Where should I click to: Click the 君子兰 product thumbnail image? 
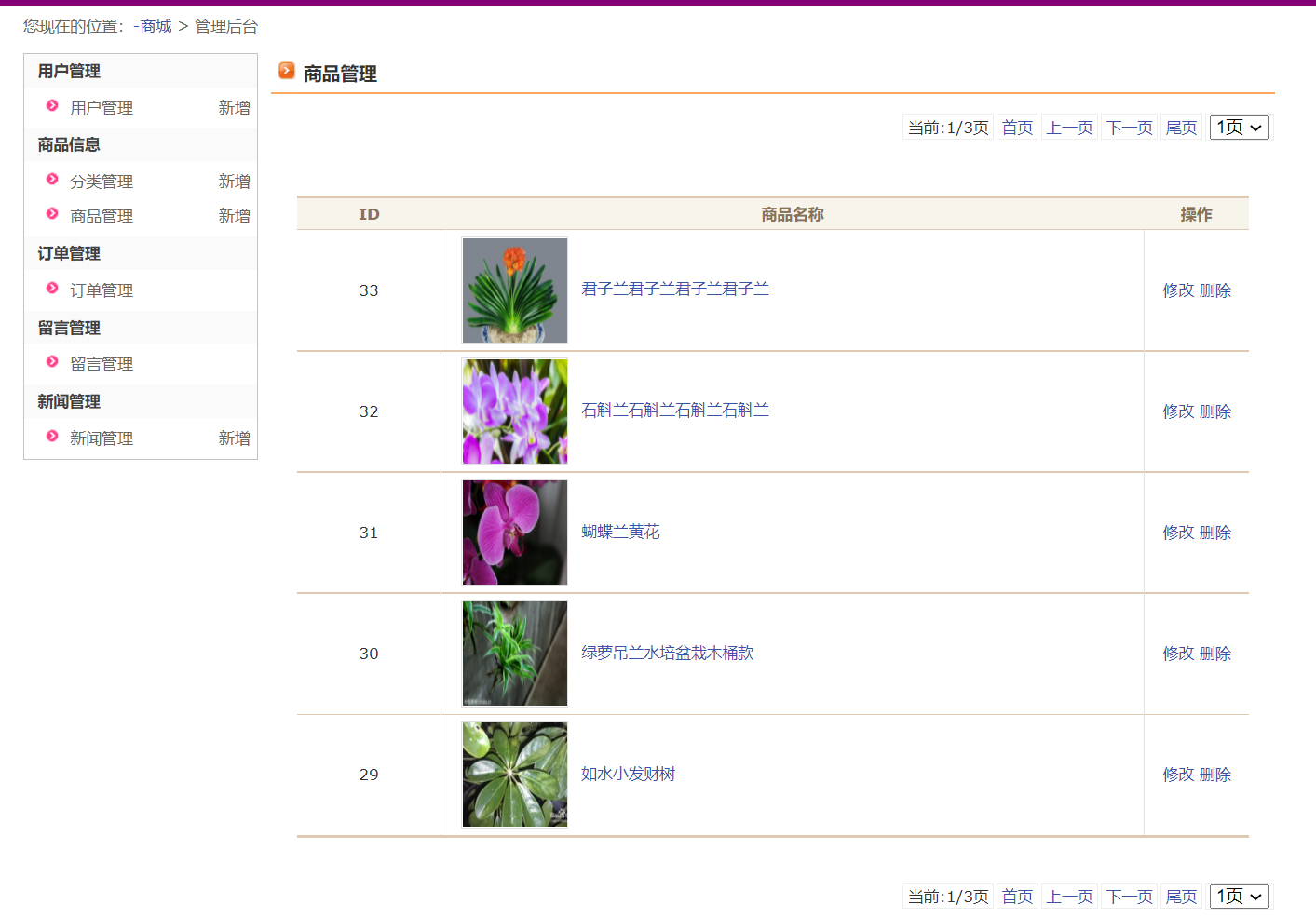click(515, 290)
